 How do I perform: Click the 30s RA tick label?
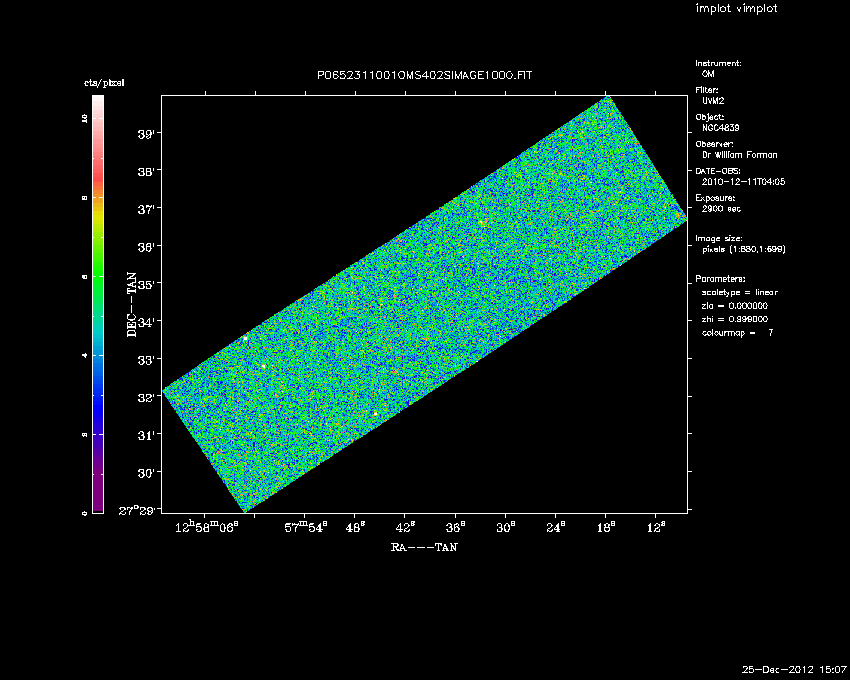pyautogui.click(x=506, y=527)
